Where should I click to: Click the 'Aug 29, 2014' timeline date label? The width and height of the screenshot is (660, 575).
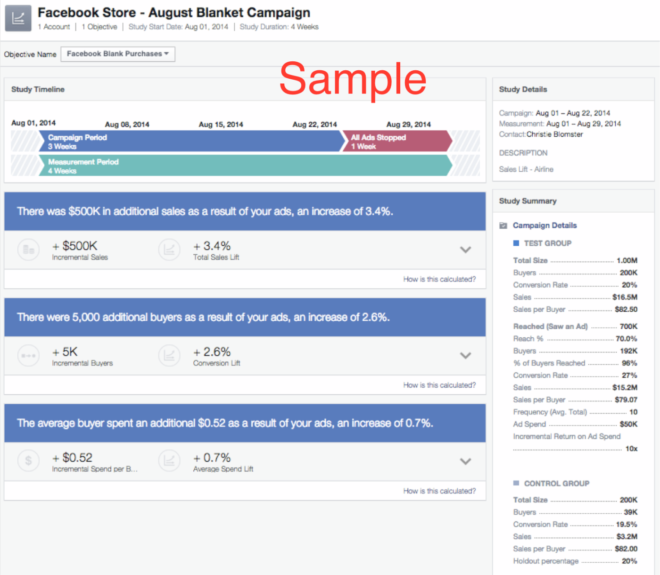tap(409, 125)
